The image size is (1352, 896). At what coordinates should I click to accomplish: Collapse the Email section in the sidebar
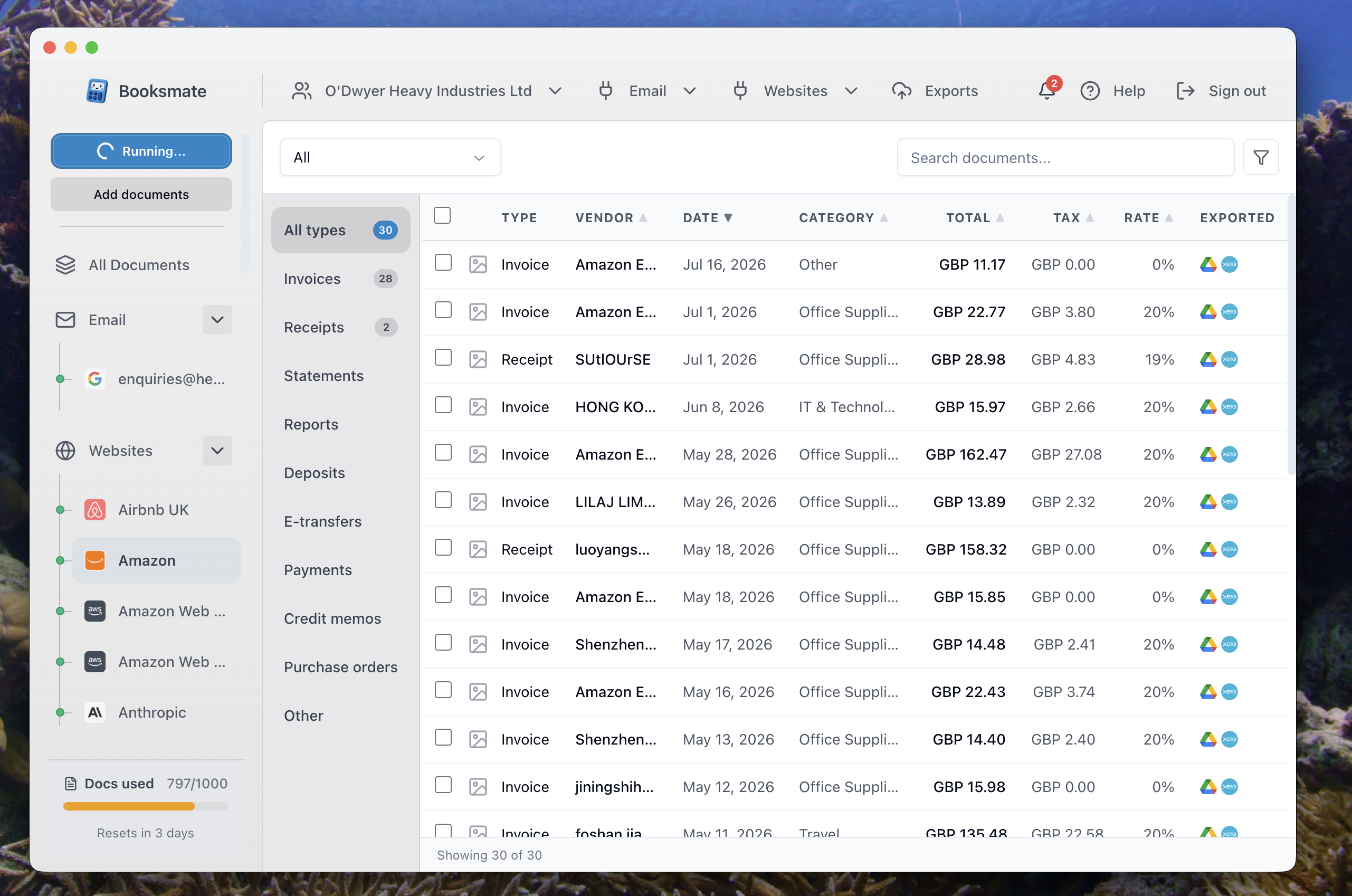point(217,320)
